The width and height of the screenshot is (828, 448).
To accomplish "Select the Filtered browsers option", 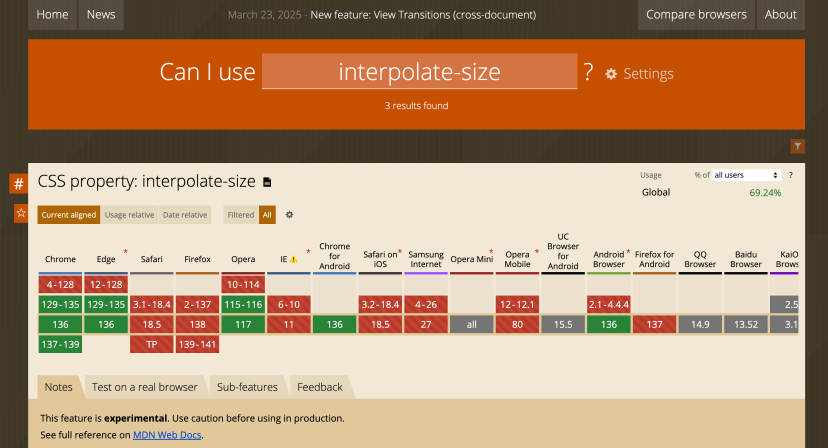I will click(241, 214).
